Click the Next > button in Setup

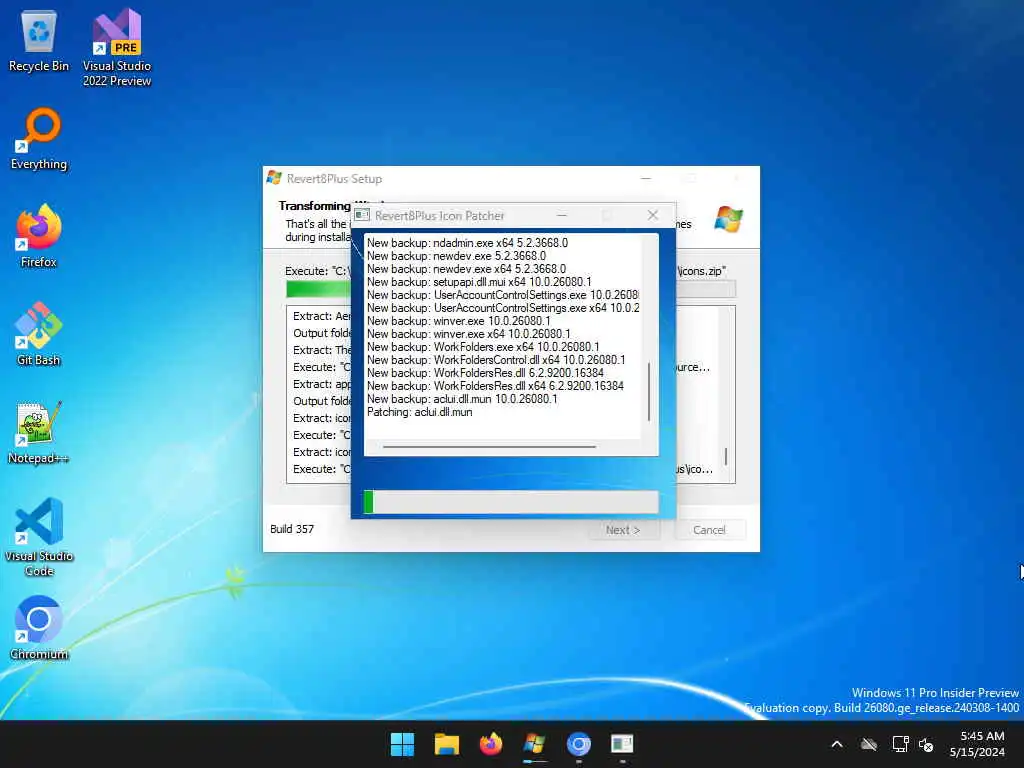(623, 530)
